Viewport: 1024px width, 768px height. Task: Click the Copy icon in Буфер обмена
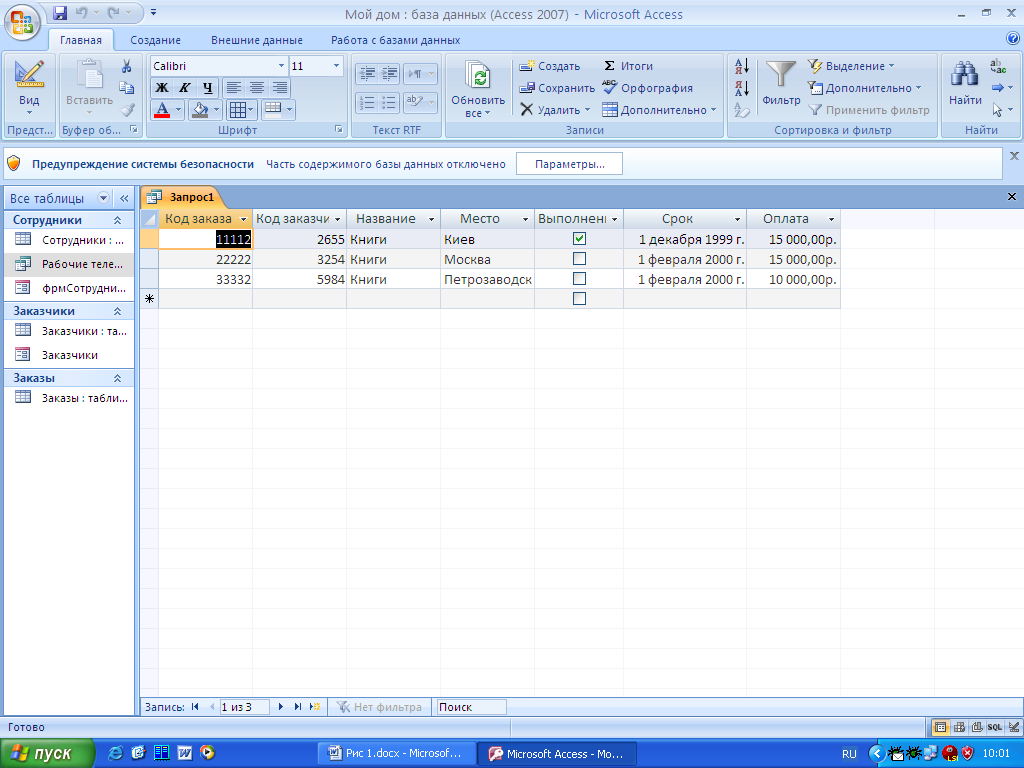[127, 88]
